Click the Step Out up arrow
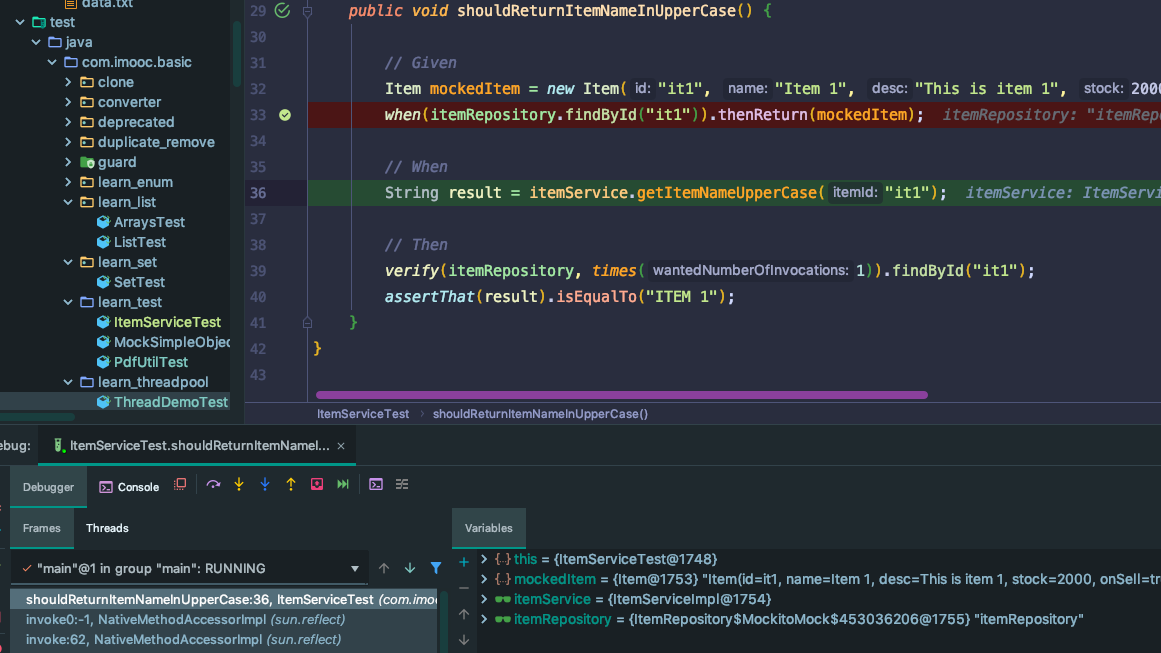This screenshot has width=1161, height=653. click(x=291, y=485)
